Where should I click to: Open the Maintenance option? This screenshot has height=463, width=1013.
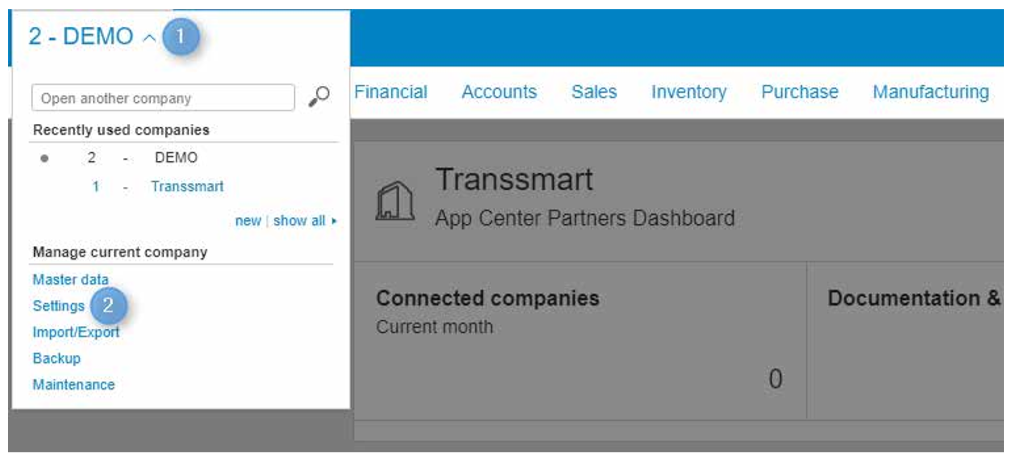73,384
